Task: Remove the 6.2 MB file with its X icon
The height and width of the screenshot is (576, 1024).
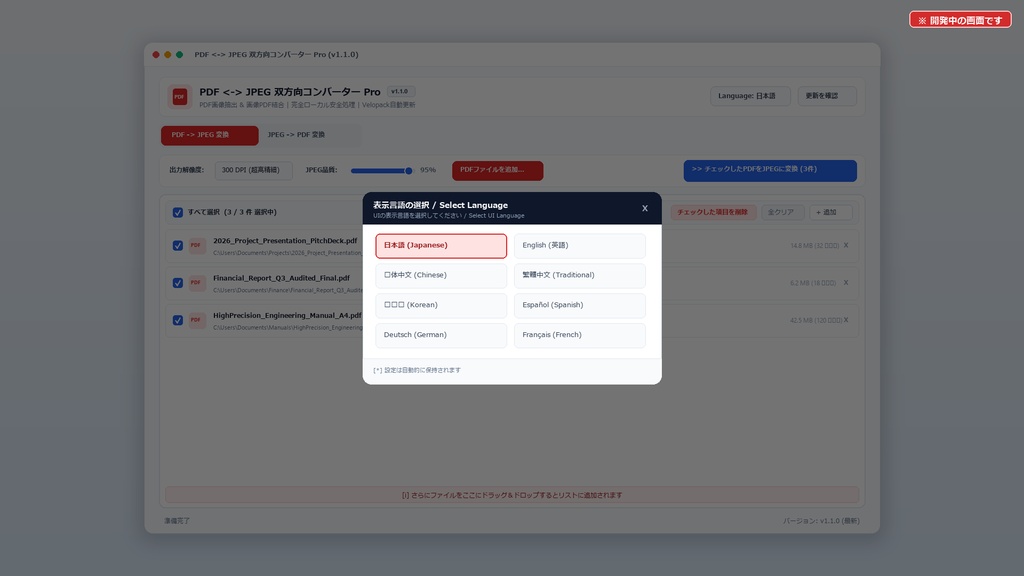Action: coord(846,283)
